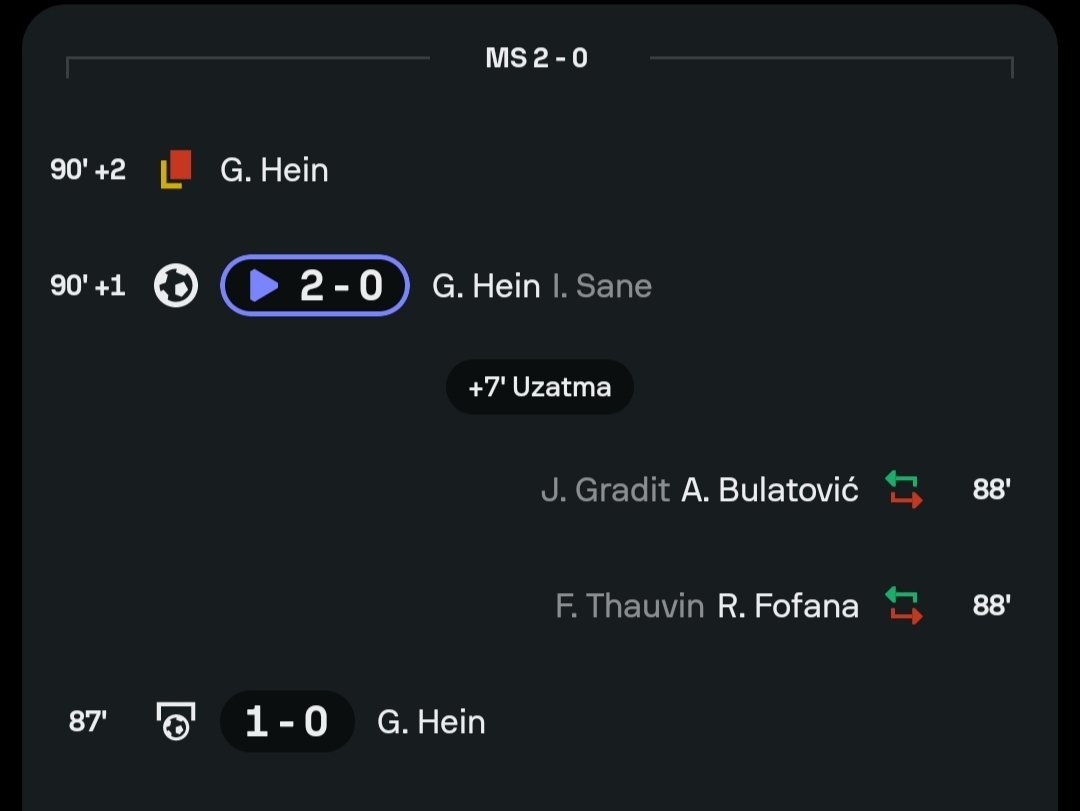
Task: Open G. Hein from the second yellow card event
Action: [274, 170]
